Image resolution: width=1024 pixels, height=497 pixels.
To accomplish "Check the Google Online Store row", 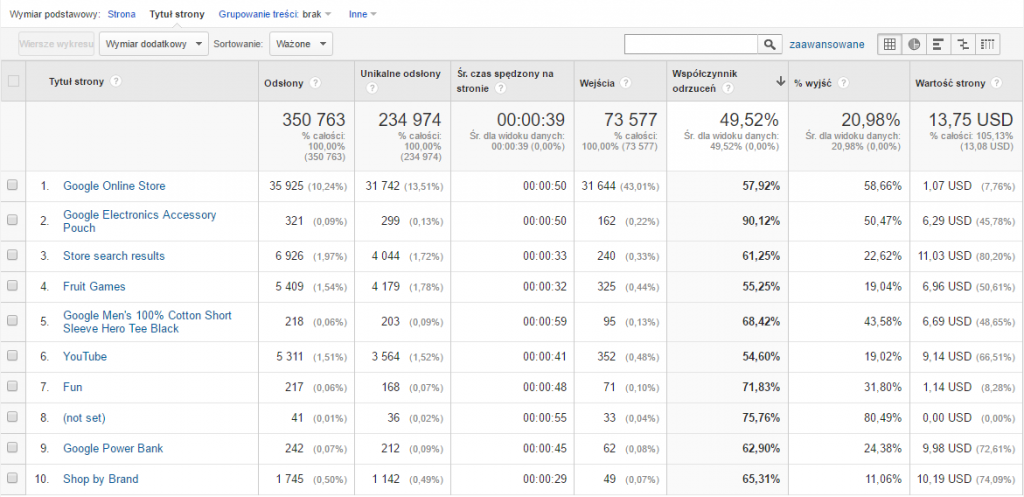I will click(12, 185).
